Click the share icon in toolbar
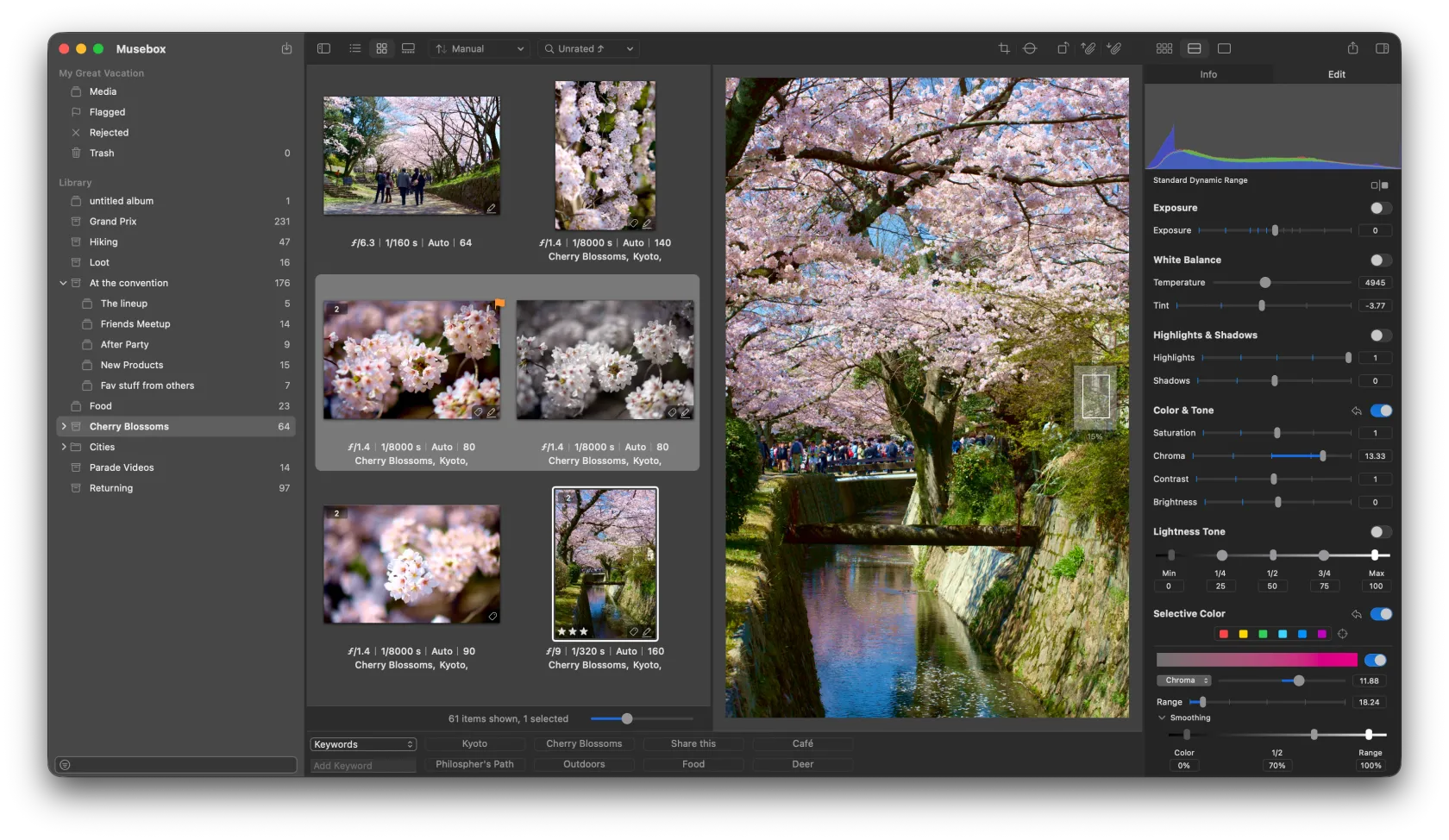Viewport: 1449px width, 840px height. [1352, 49]
